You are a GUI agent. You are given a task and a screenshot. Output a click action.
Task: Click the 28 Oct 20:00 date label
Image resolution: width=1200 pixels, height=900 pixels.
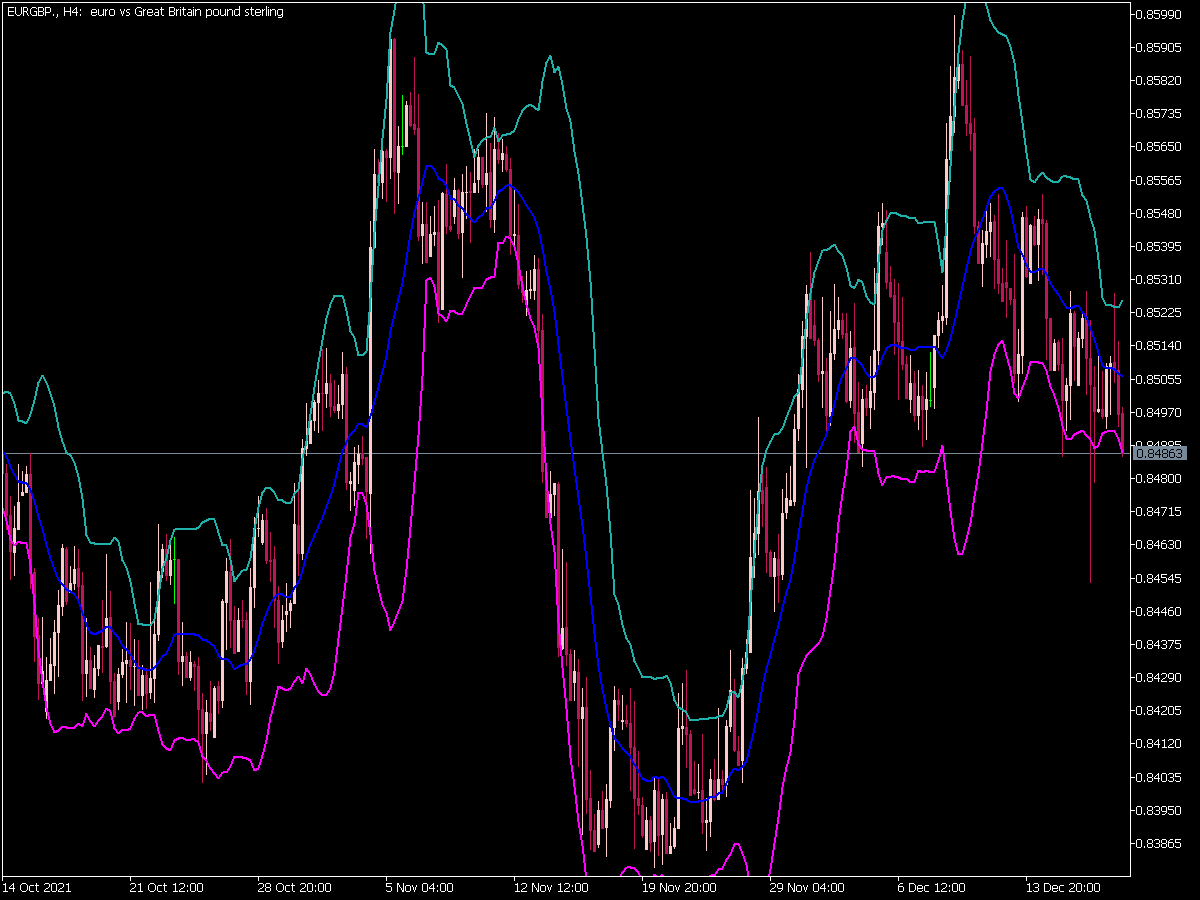tap(292, 888)
